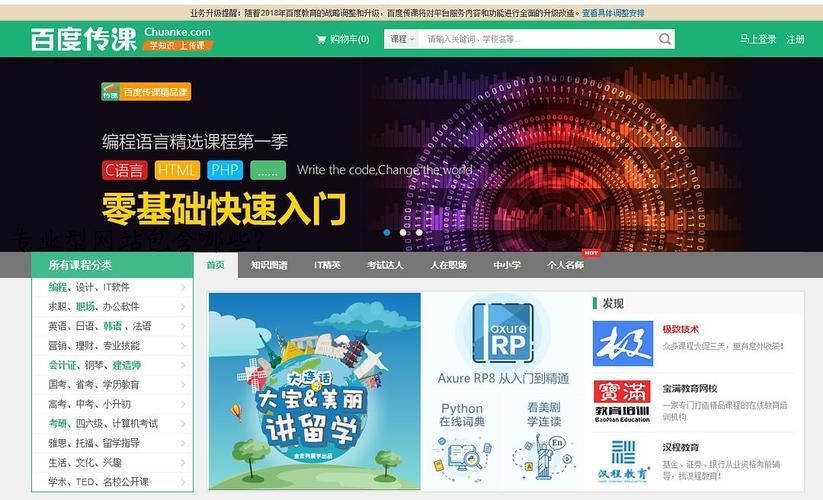Image resolution: width=823 pixels, height=500 pixels.
Task: Open the 汉程教育 school link
Action: (680, 448)
